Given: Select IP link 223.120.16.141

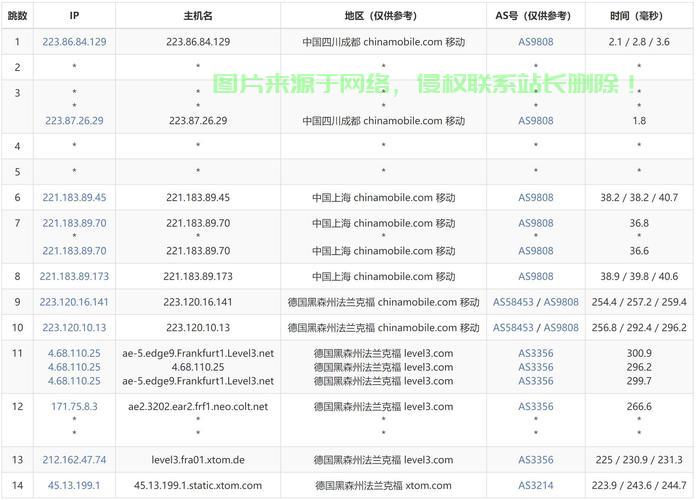Looking at the screenshot, I should [74, 302].
